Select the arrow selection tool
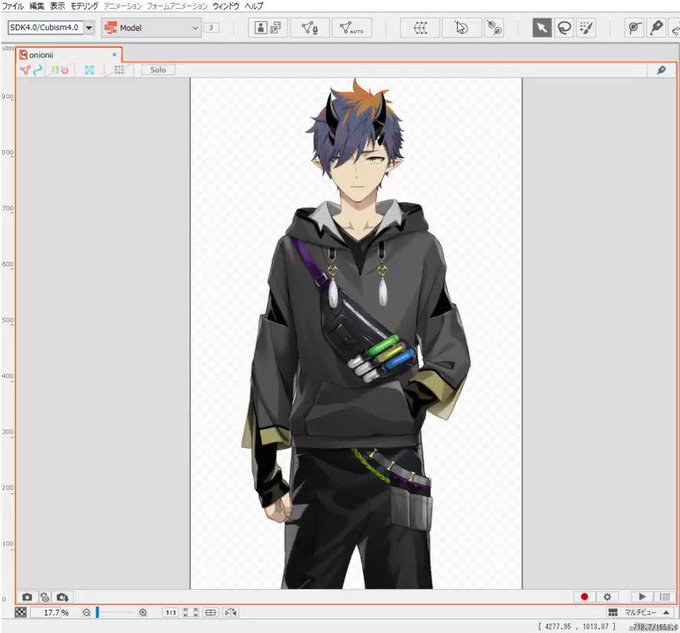The image size is (680, 633). point(542,28)
